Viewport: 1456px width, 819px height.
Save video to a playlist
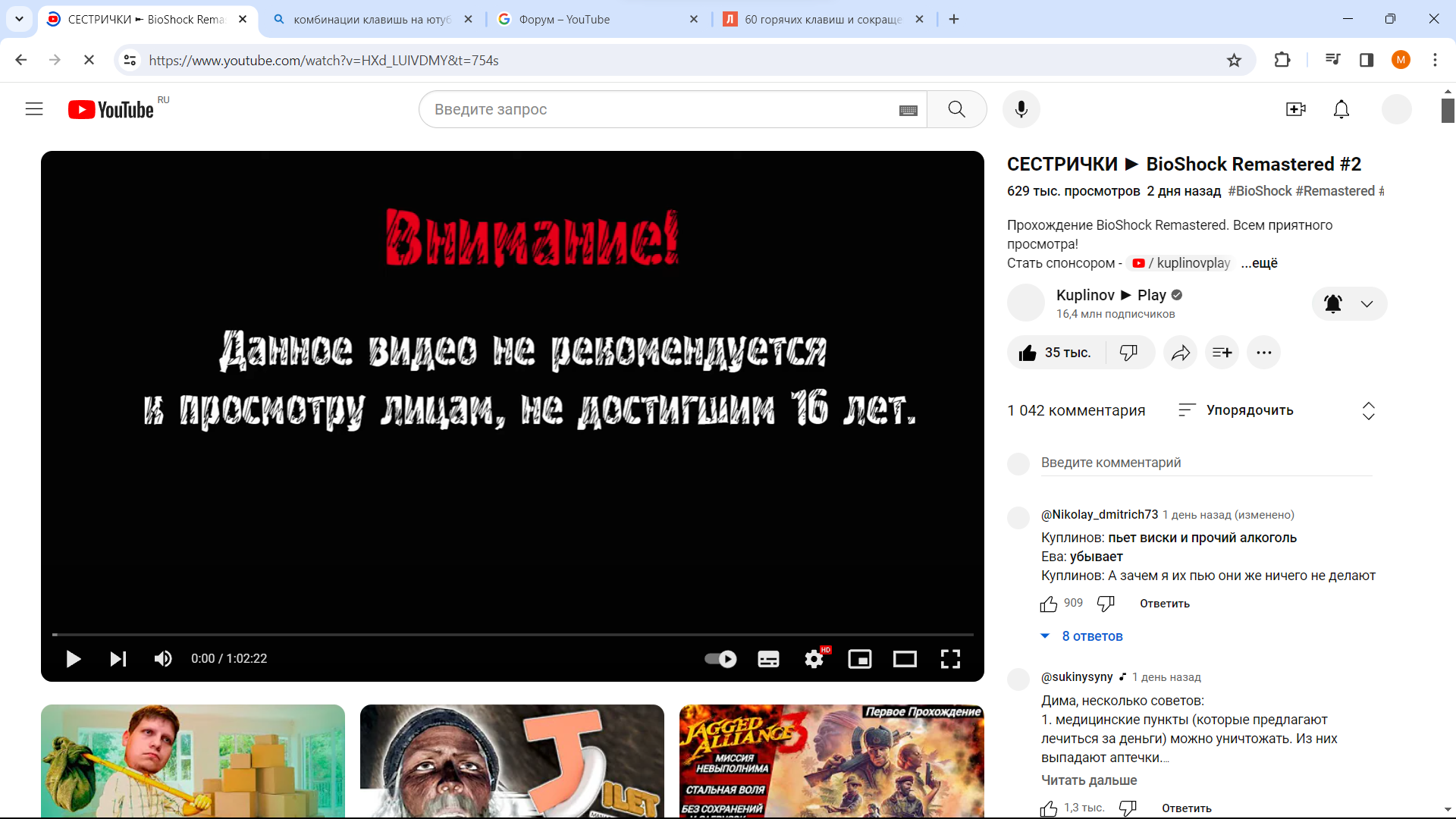coord(1222,353)
